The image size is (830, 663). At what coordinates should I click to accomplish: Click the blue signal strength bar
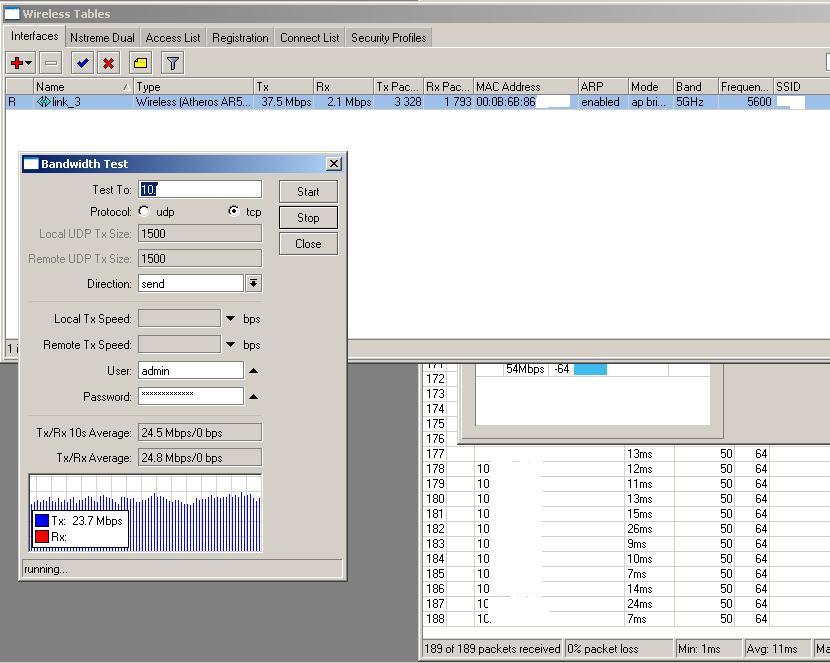click(590, 369)
